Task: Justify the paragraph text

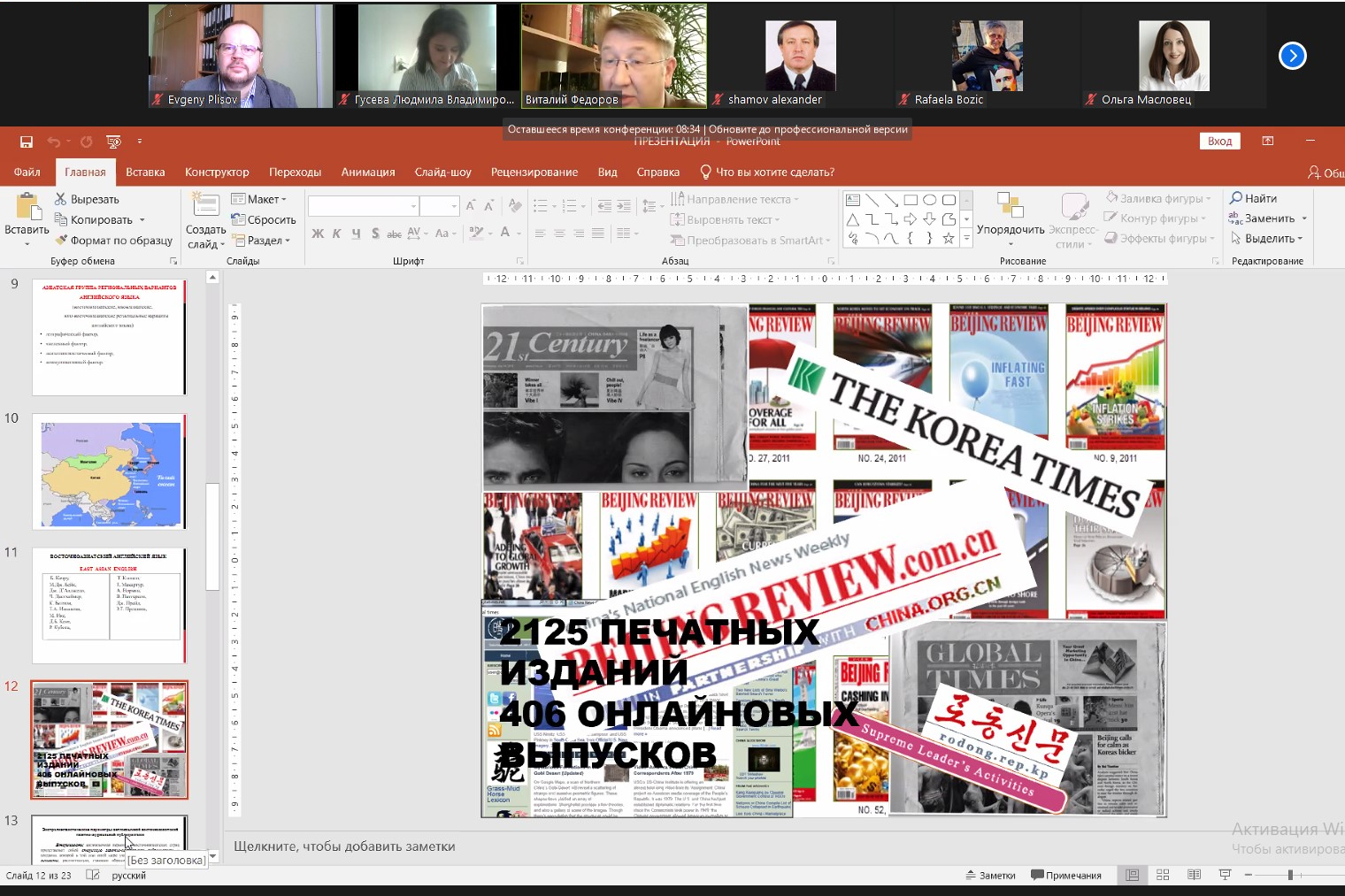Action: tap(598, 234)
